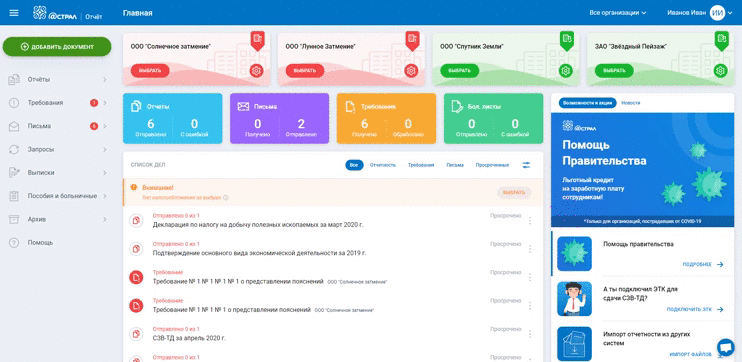Open the hamburger navigation menu
742x362 pixels.
(14, 13)
